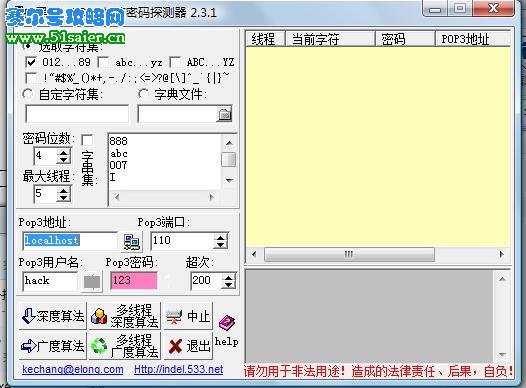Uncheck the 012...89 digits checkbox

[31, 62]
